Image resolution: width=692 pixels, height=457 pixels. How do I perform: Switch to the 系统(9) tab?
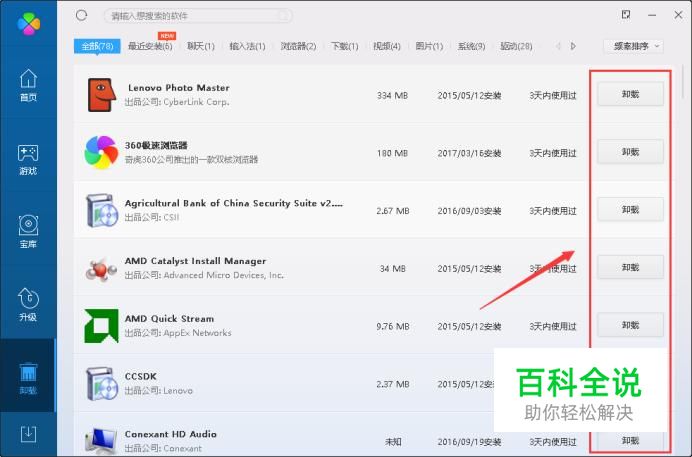click(x=471, y=46)
